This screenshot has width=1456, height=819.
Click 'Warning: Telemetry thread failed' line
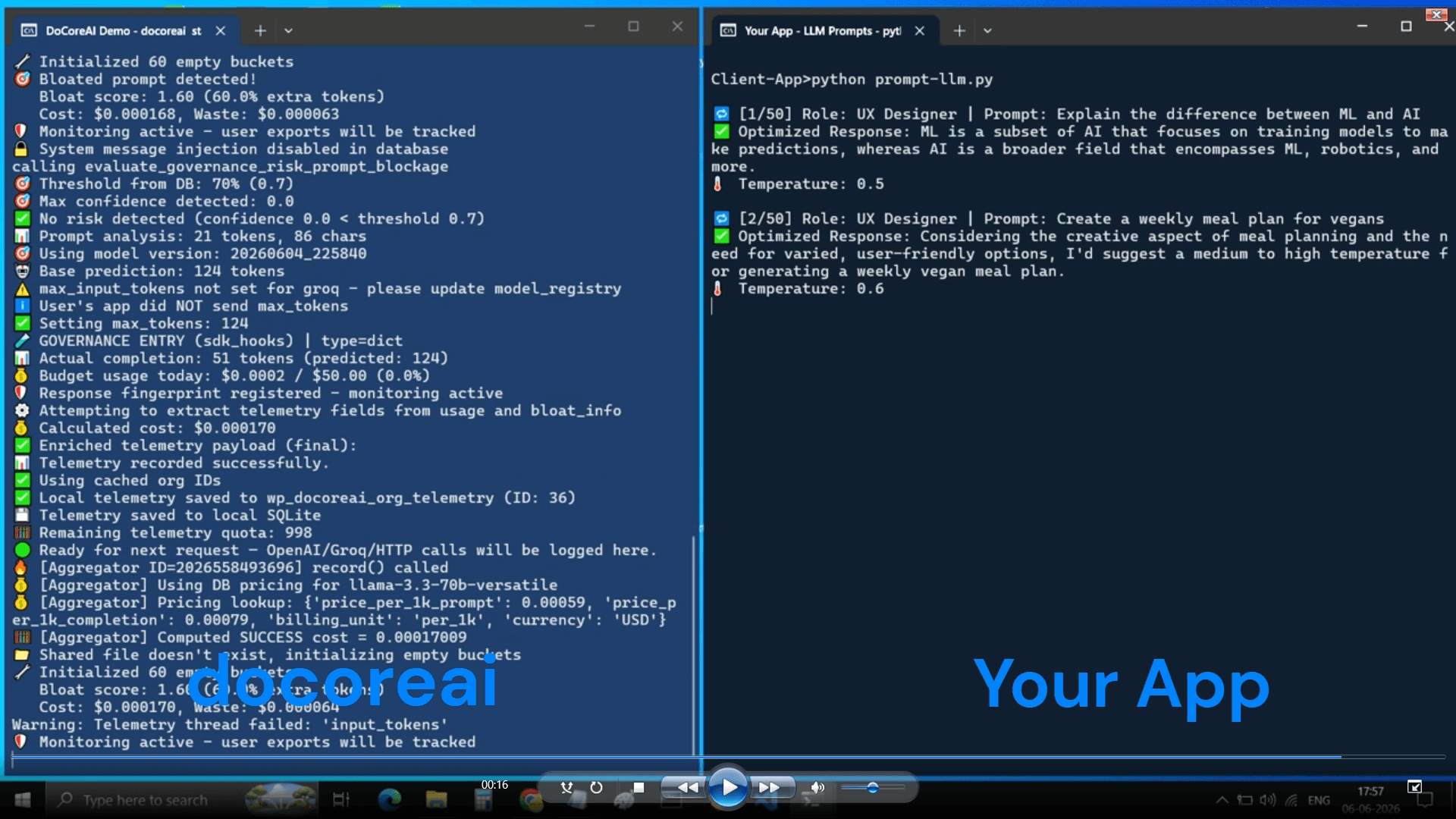point(230,725)
